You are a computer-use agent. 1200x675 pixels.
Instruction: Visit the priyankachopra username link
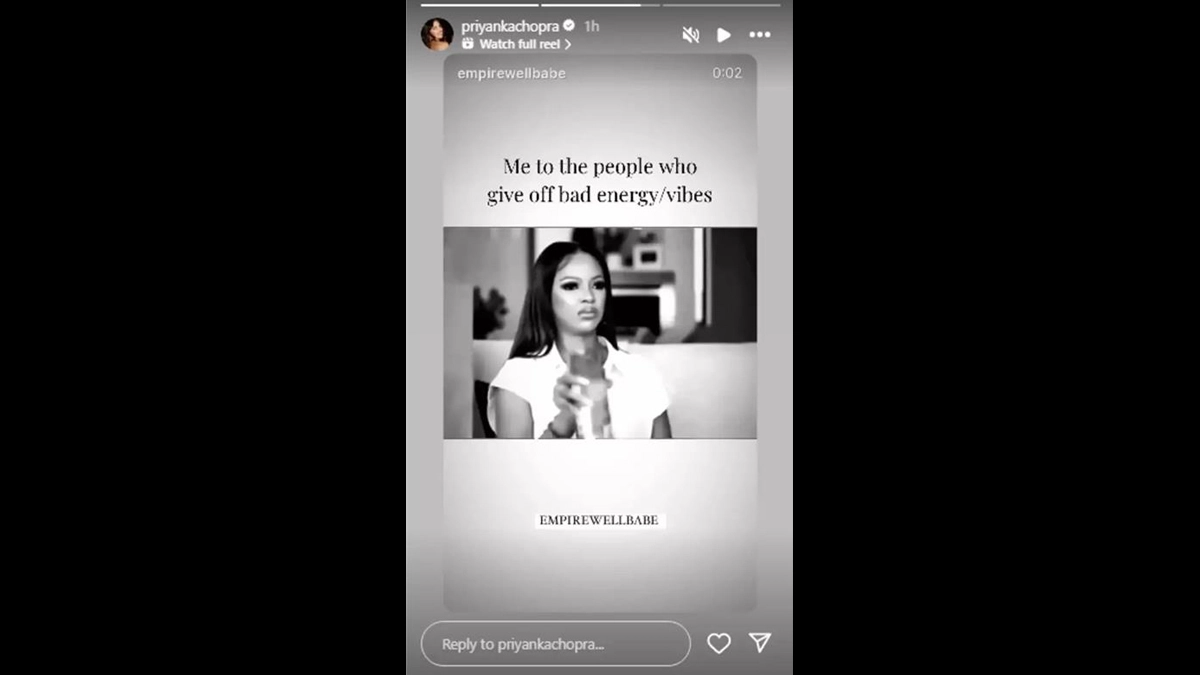pos(510,26)
